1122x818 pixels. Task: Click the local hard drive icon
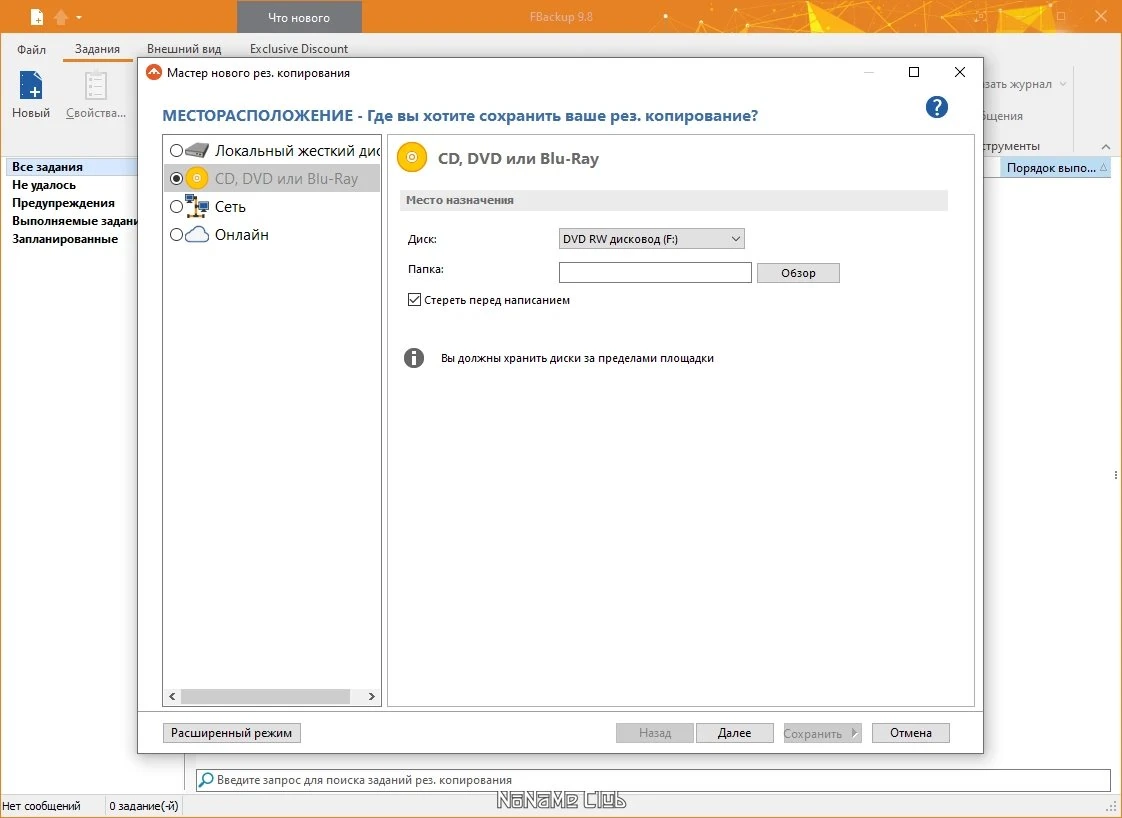(x=197, y=150)
